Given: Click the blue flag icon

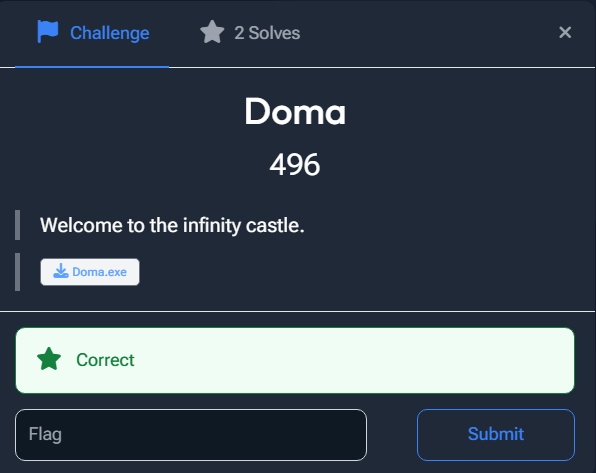Looking at the screenshot, I should pos(48,32).
